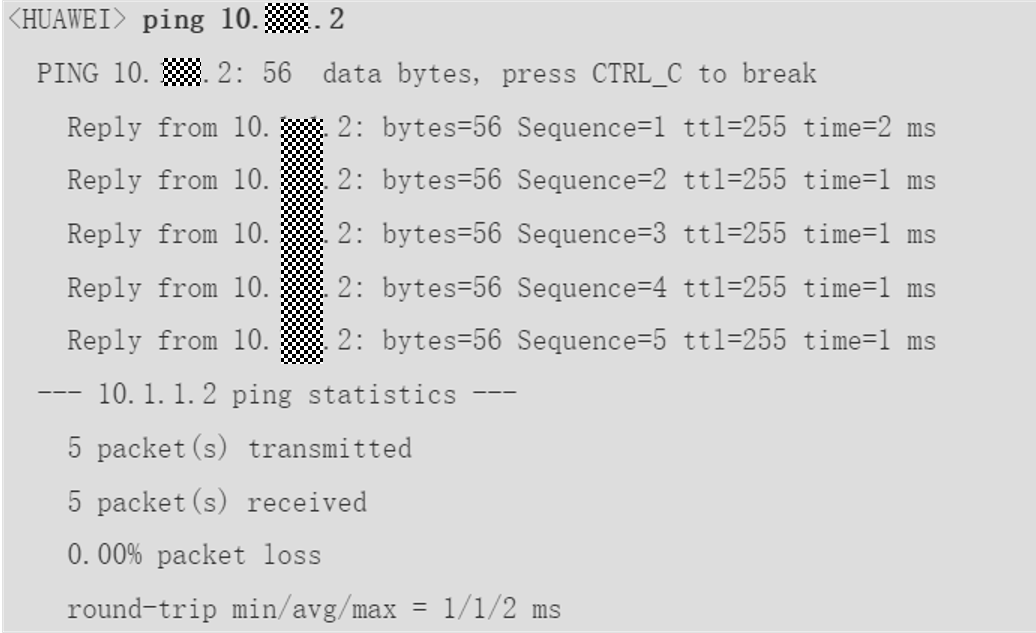Click the redacted box in ping command
Screen dimensions: 1036x633
click(286, 19)
